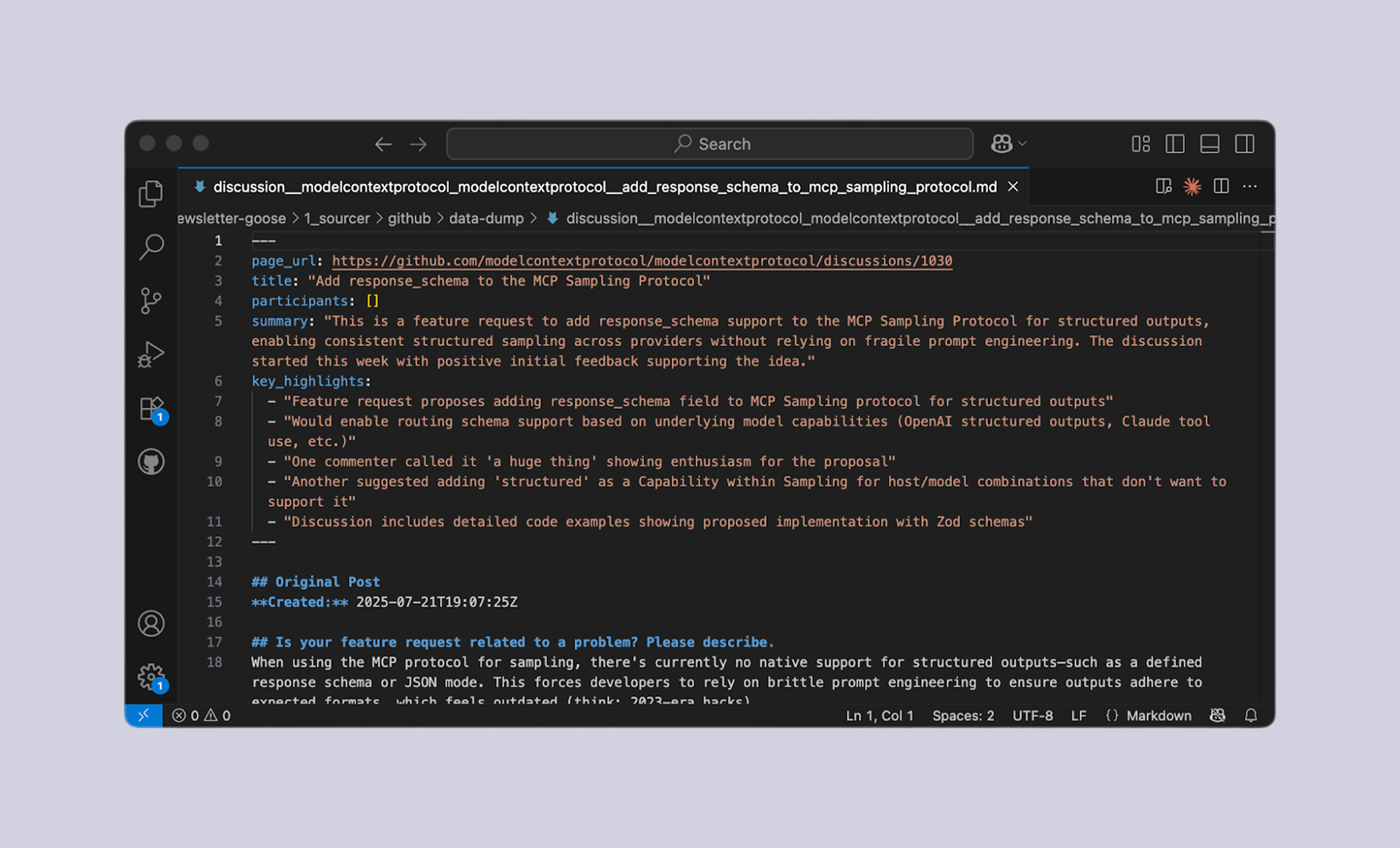This screenshot has height=848, width=1400.
Task: Open the Accounts menu
Action: click(151, 624)
